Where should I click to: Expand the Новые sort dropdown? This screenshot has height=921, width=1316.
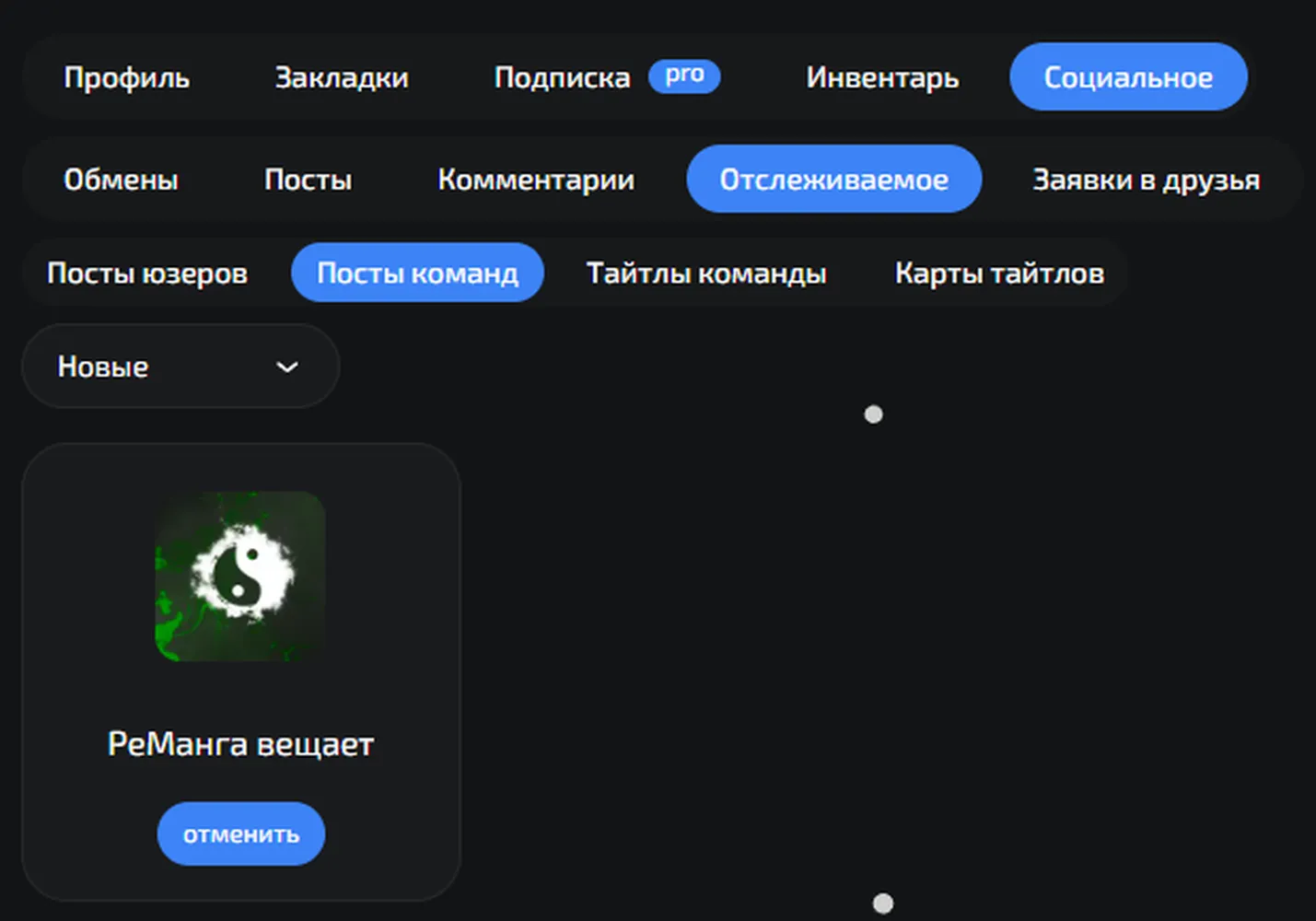[181, 367]
